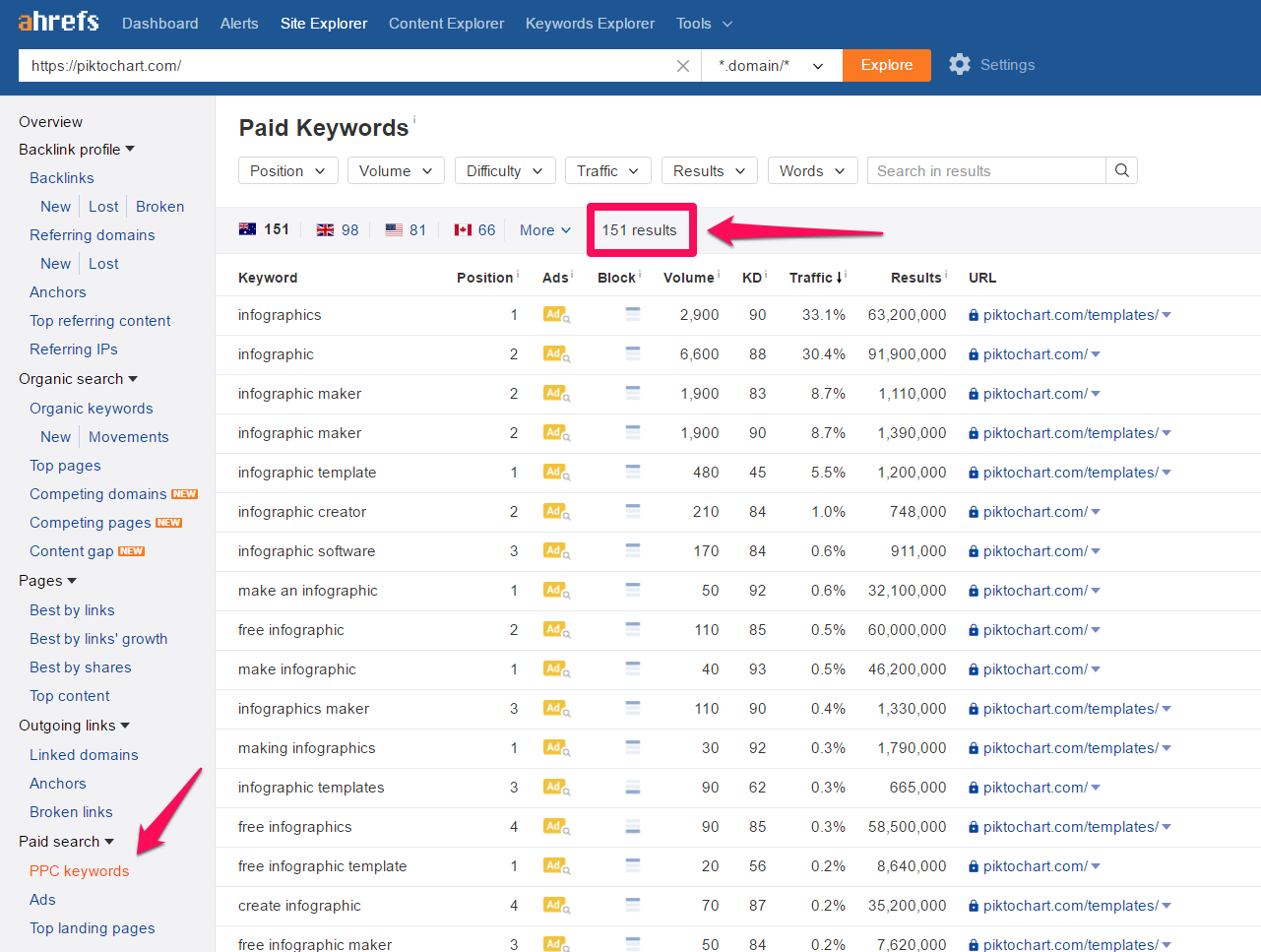Open the Tools menu dropdown
Screen dimensions: 1261x952
point(705,24)
